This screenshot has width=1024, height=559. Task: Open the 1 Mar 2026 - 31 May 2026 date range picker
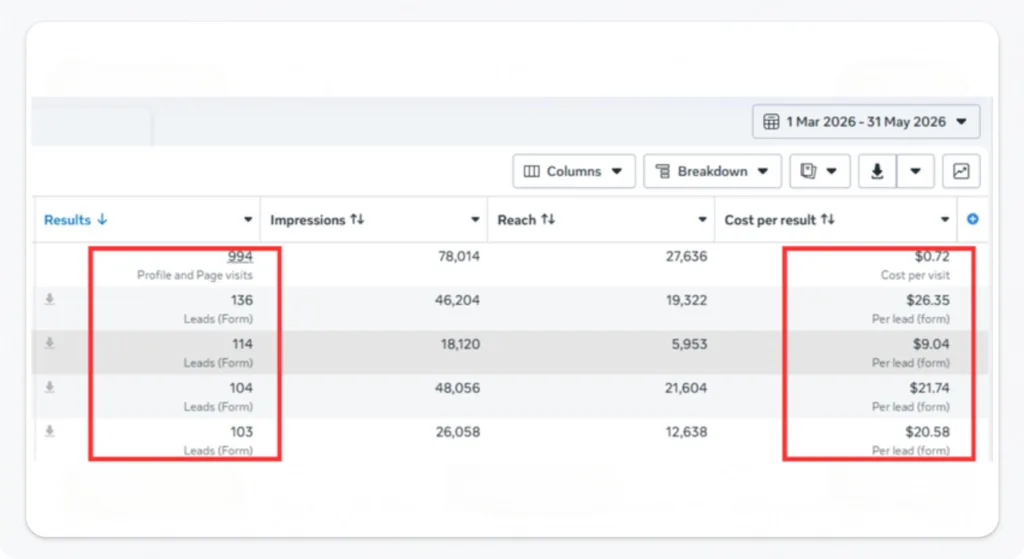866,121
